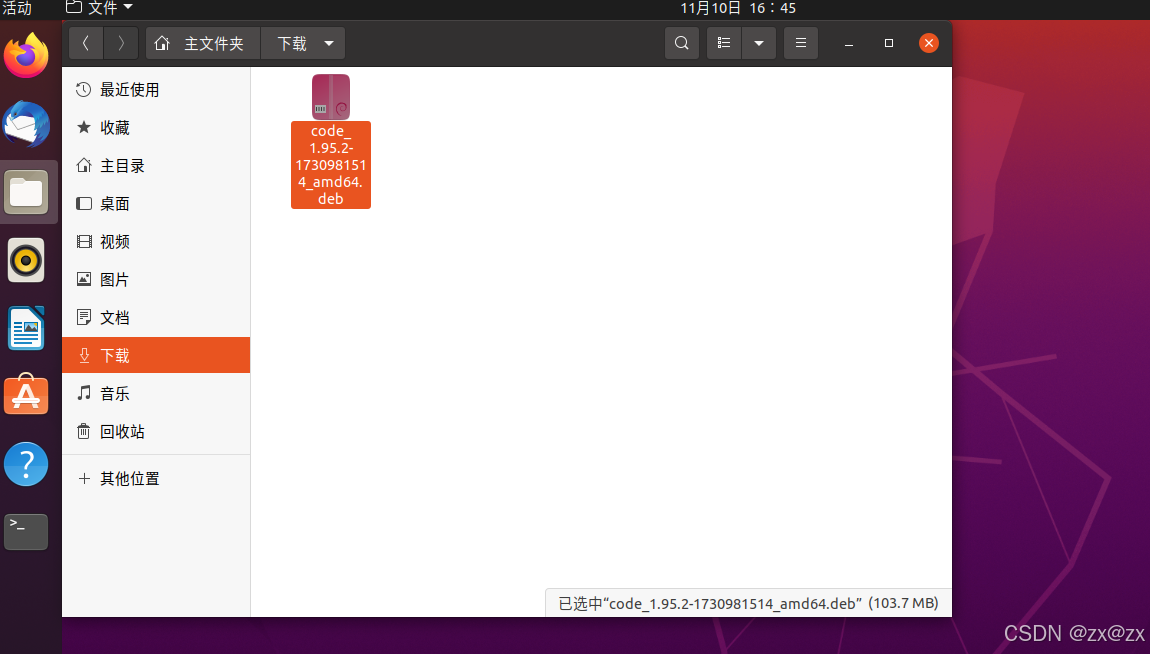
Task: Select 最近使用 in the sidebar
Action: point(156,89)
